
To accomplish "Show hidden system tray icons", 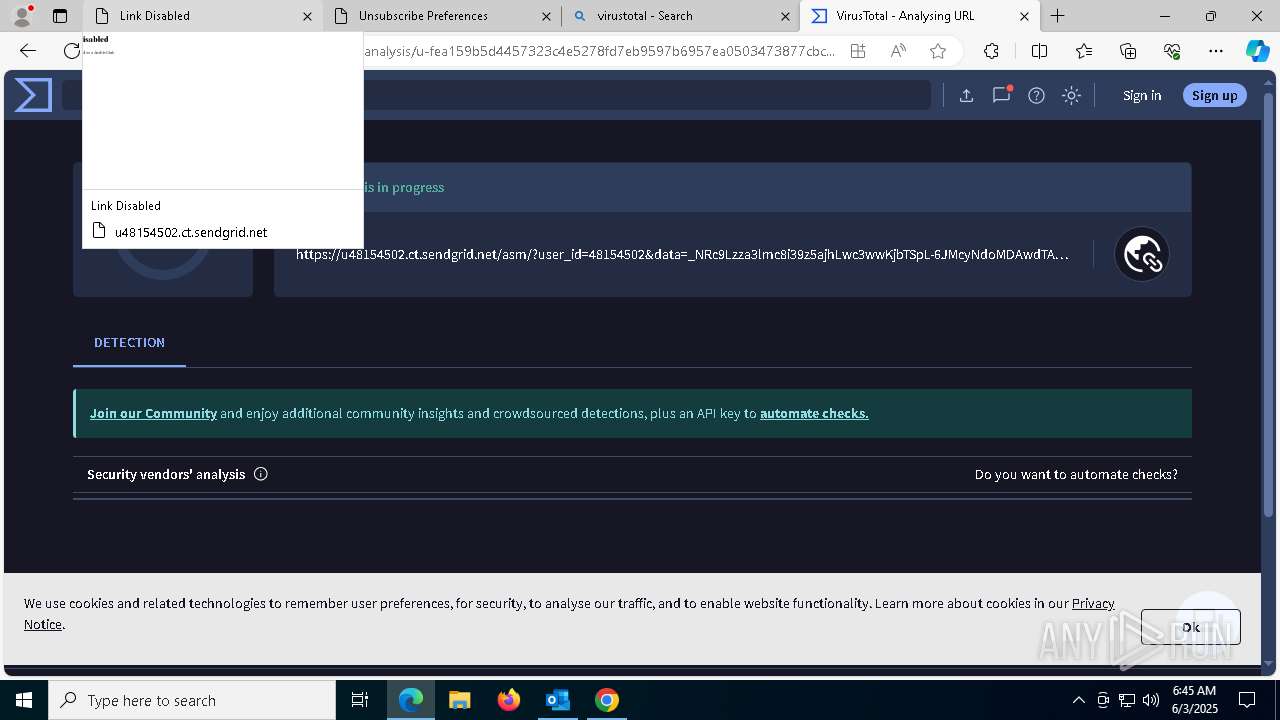I will (1078, 700).
